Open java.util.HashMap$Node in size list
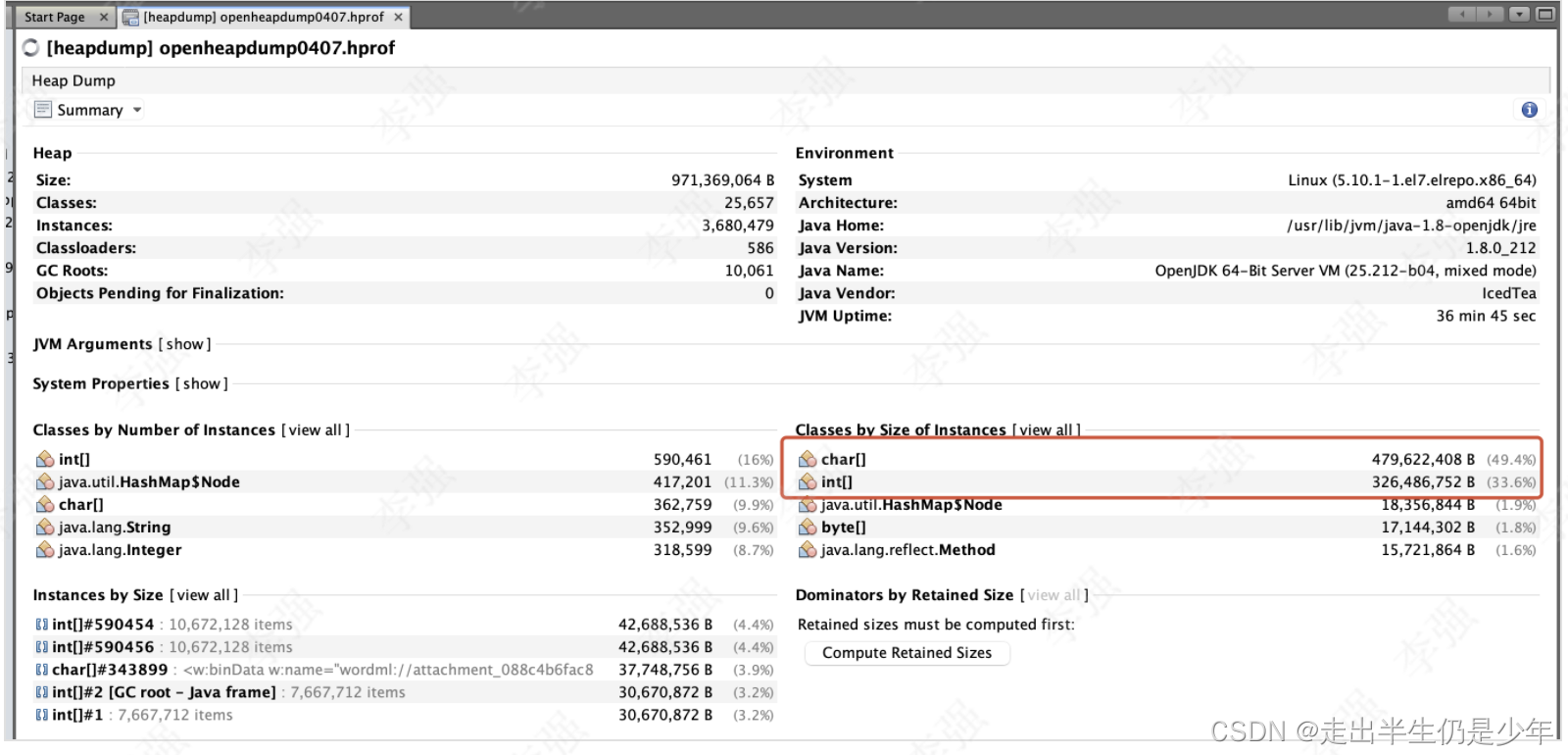Screen dimensions: 1568x755 (911, 504)
